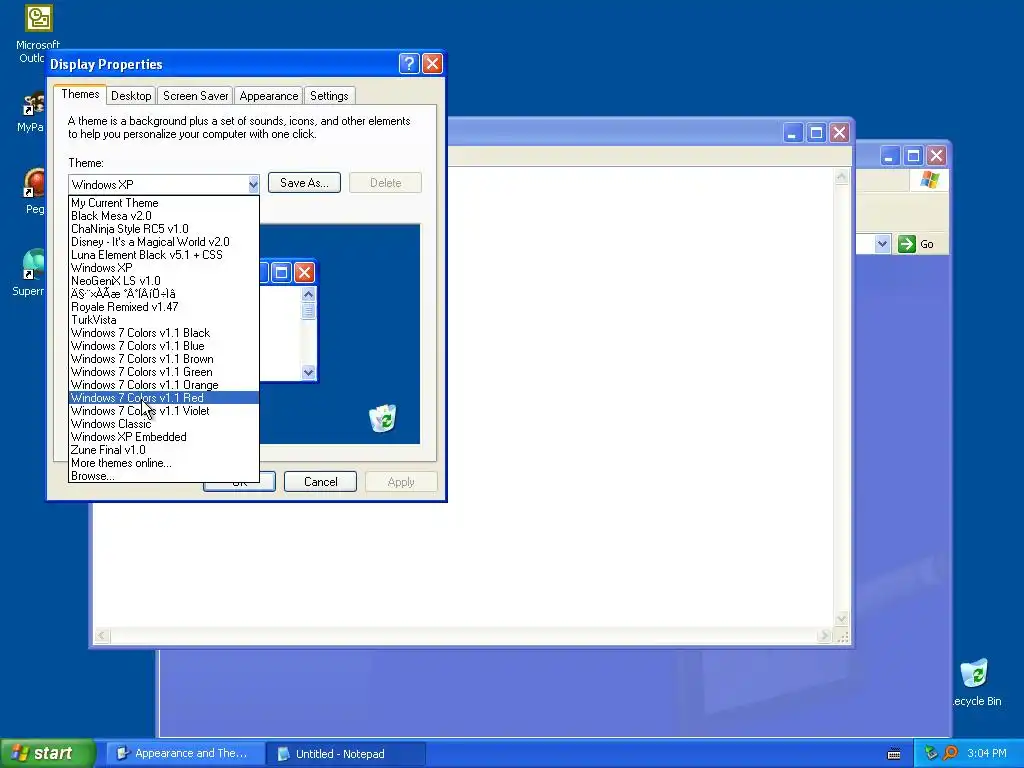Collapse the Theme combo box arrow
1024x768 pixels.
[x=253, y=185]
